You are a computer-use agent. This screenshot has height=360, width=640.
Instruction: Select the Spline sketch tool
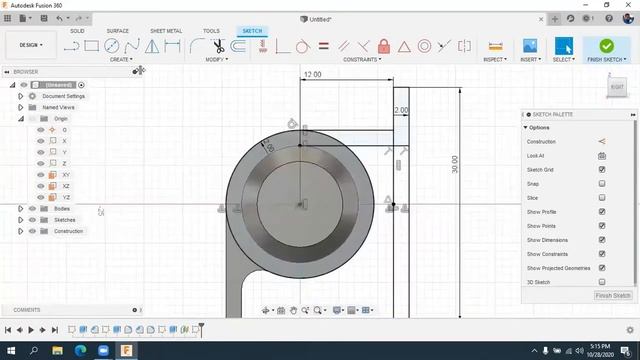tap(131, 46)
